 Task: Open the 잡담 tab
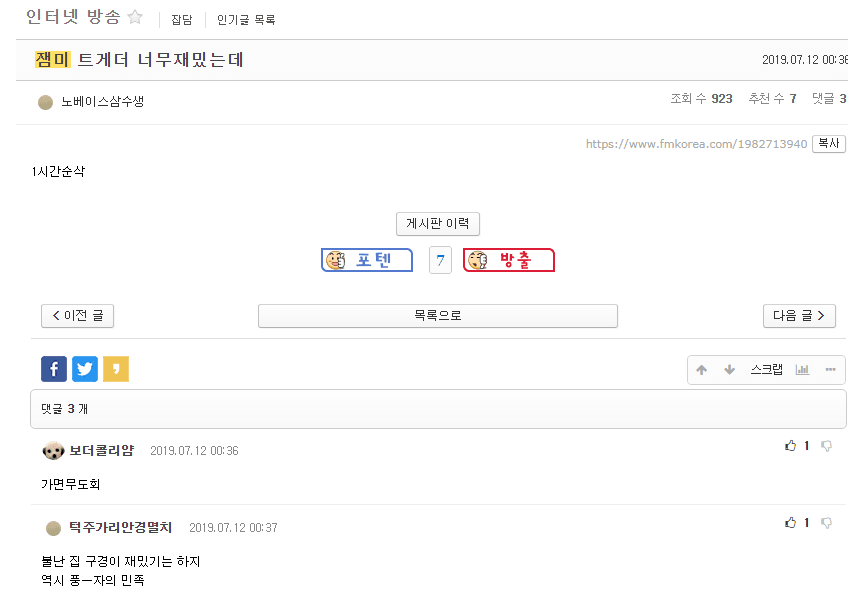coord(182,20)
